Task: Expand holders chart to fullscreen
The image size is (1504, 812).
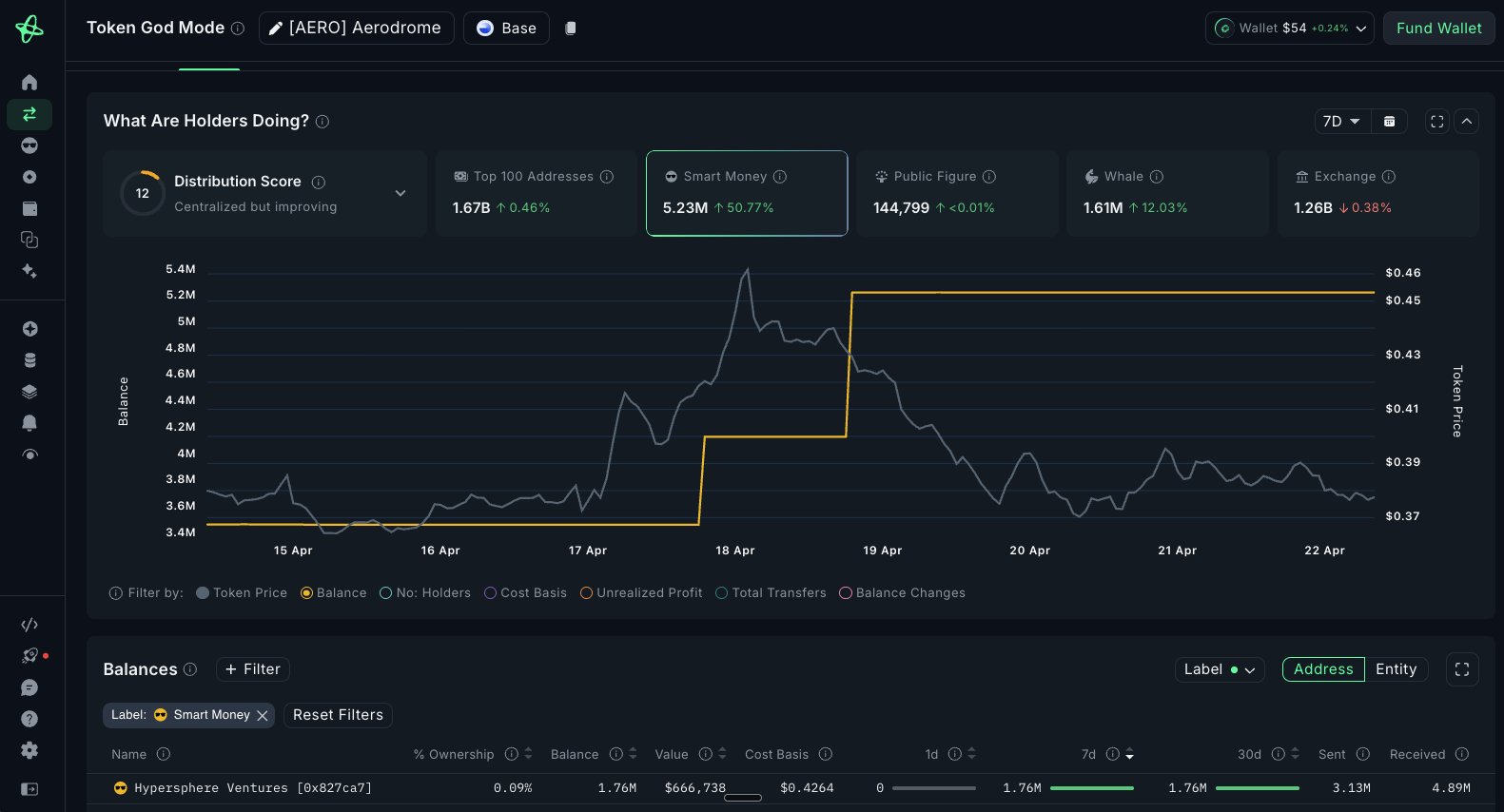Action: pyautogui.click(x=1437, y=122)
